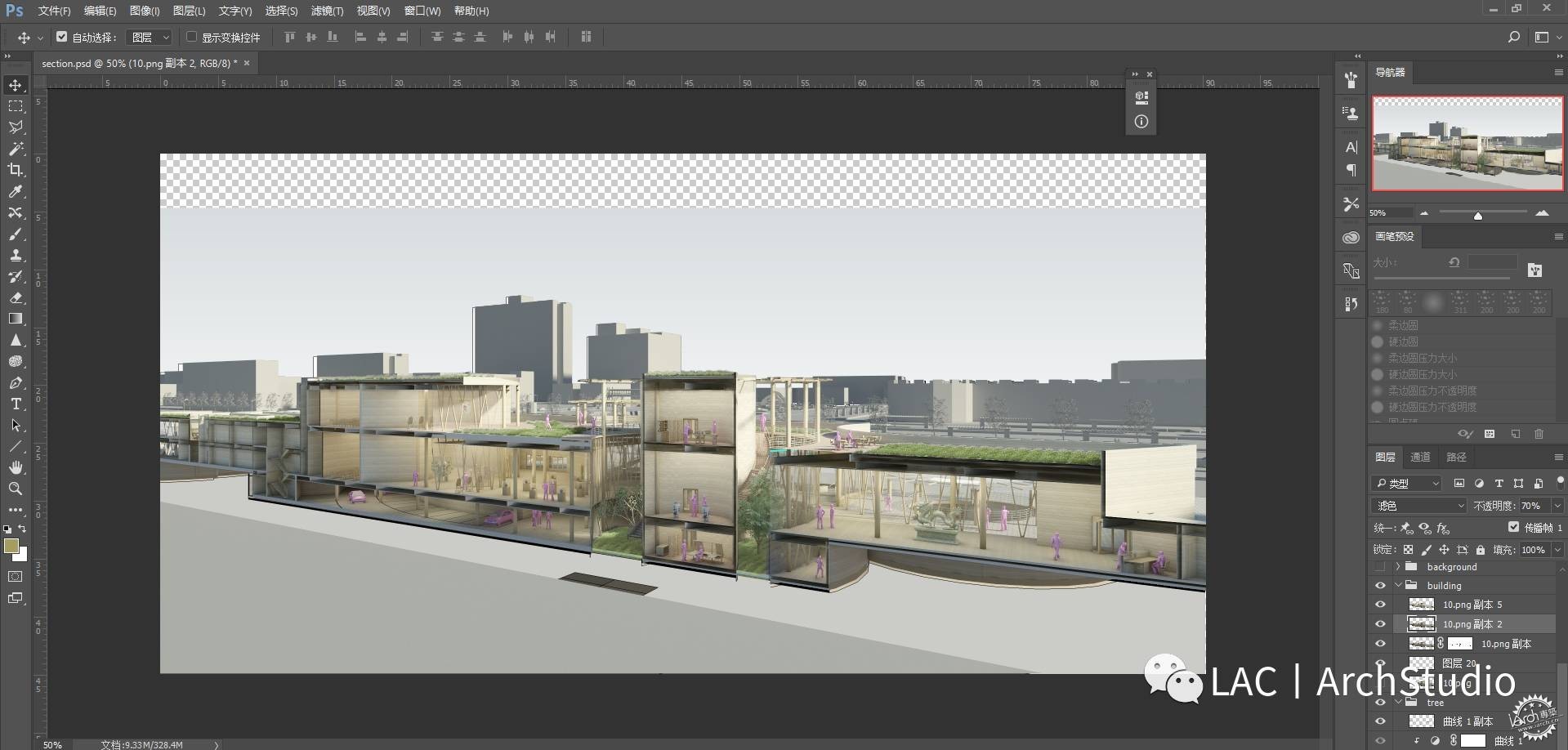
Task: Switch to the 通道 tab
Action: [1421, 458]
